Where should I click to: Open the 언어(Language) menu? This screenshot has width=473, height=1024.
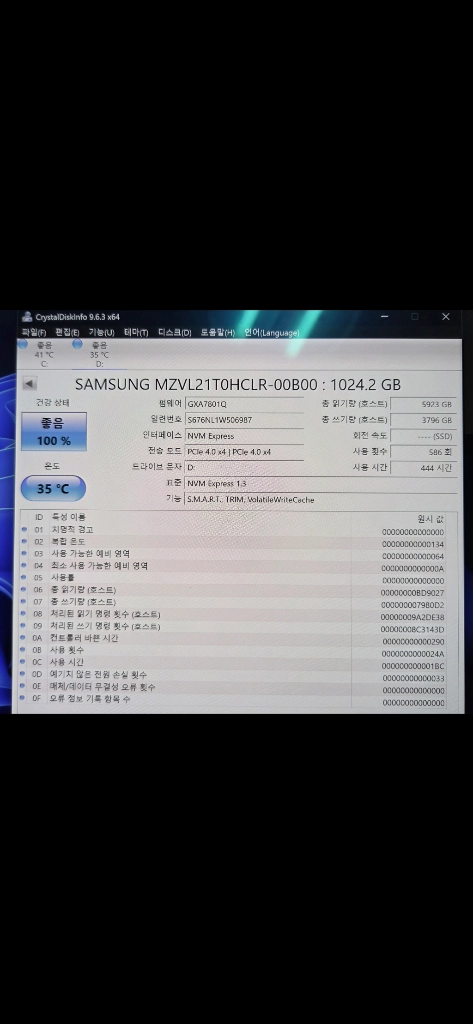tap(272, 332)
